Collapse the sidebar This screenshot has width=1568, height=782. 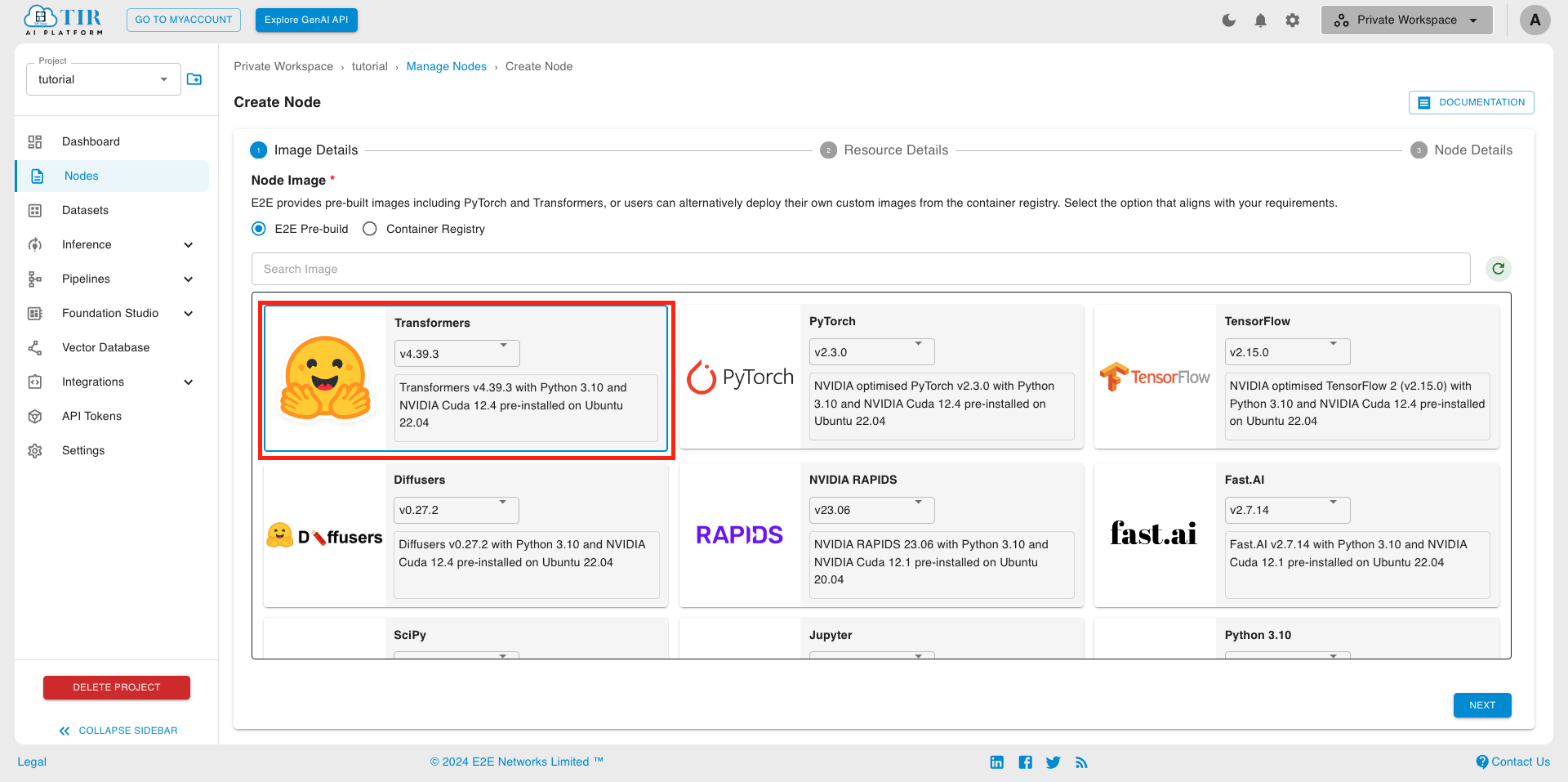click(x=118, y=731)
